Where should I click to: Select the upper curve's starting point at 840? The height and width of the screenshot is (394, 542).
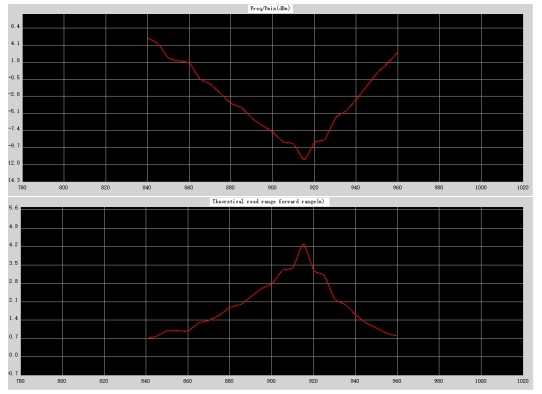[148, 38]
